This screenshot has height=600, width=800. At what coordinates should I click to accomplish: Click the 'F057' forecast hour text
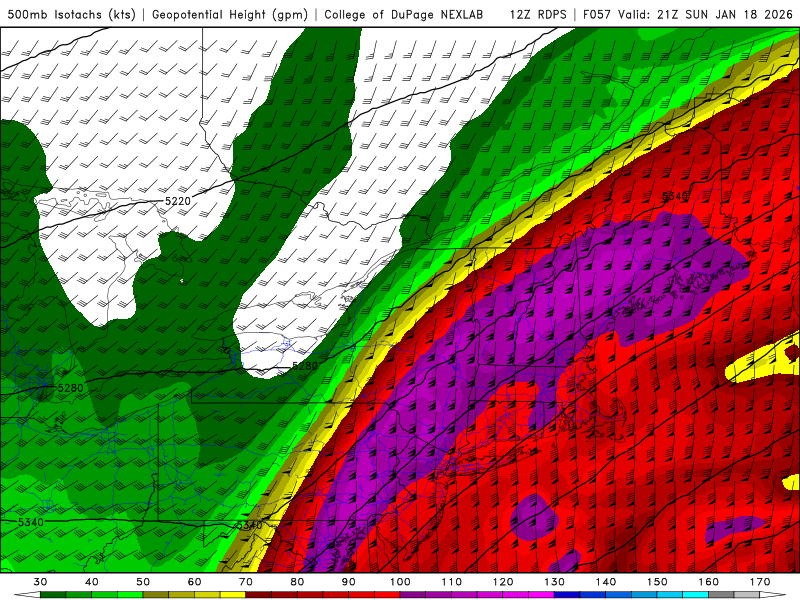(x=597, y=14)
